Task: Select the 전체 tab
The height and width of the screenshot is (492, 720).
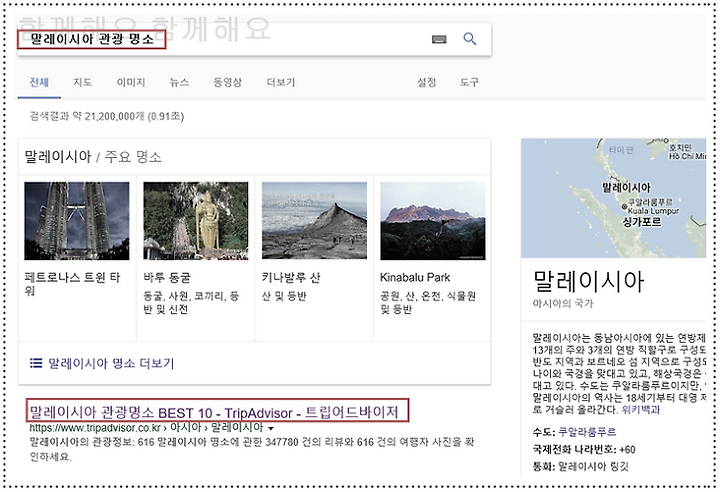Action: pyautogui.click(x=39, y=82)
